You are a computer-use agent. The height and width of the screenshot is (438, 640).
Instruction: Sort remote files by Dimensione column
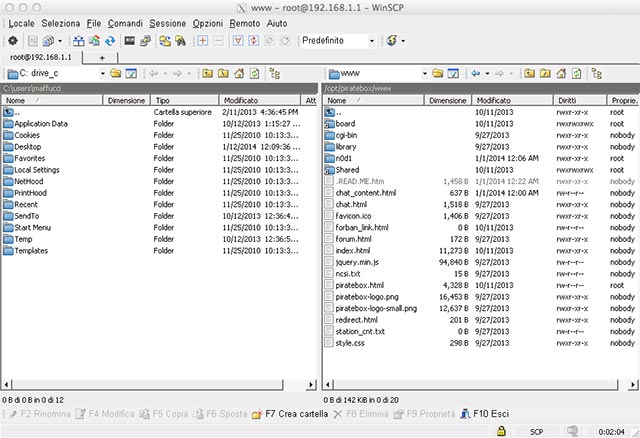[x=447, y=101]
